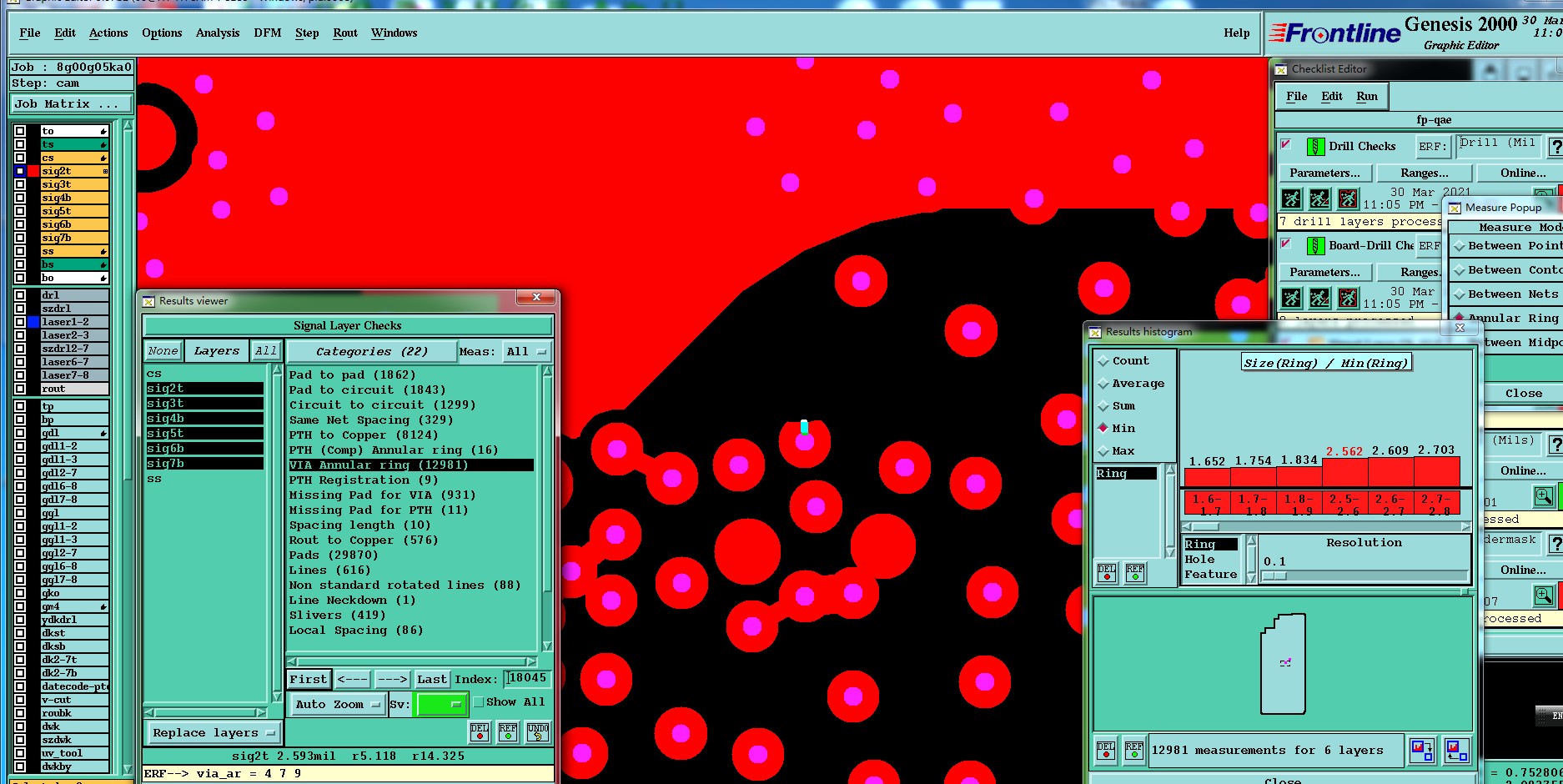Open DFM menu
Viewport: 1563px width, 784px height.
268,33
